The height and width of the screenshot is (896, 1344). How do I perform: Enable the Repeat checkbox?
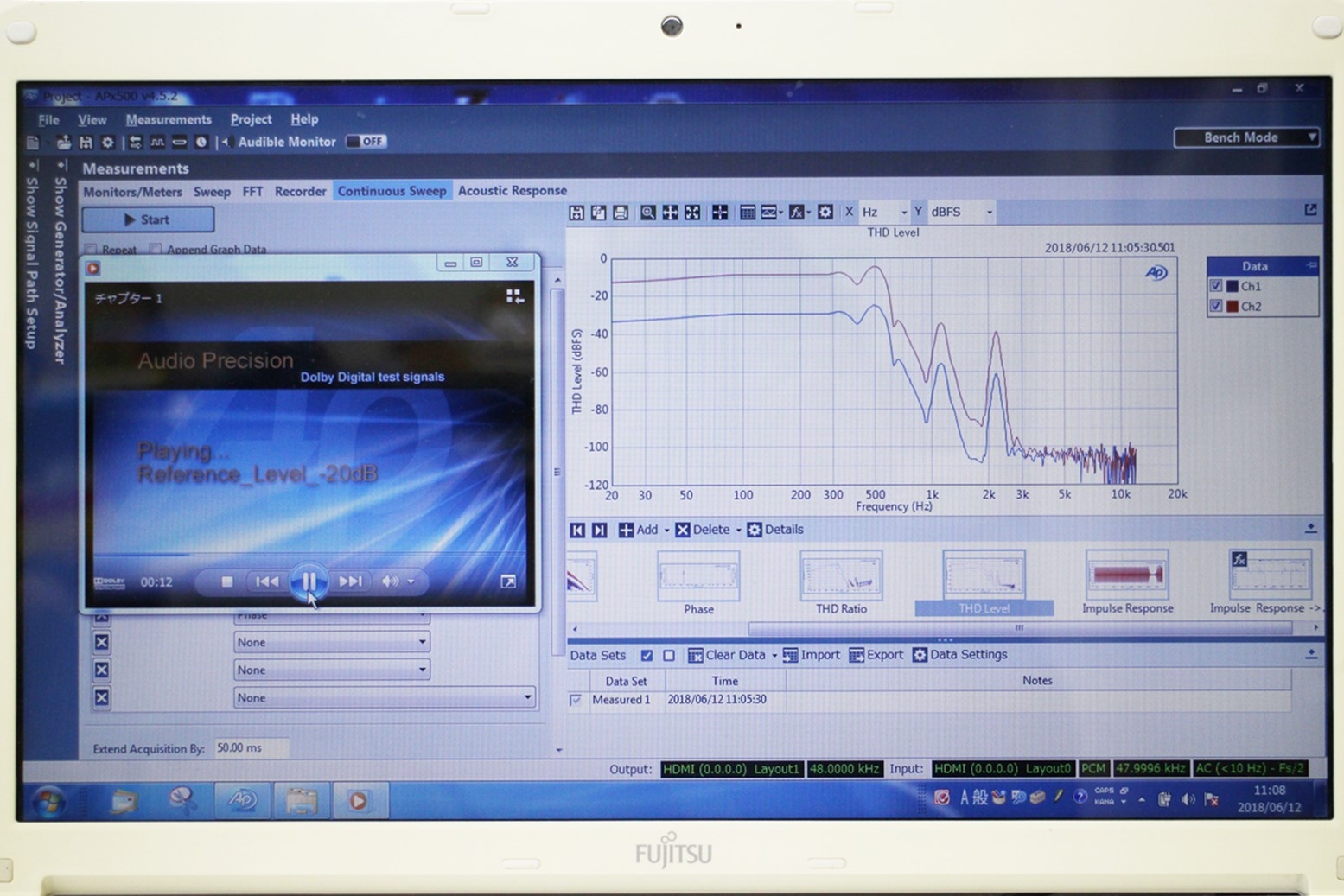click(91, 250)
